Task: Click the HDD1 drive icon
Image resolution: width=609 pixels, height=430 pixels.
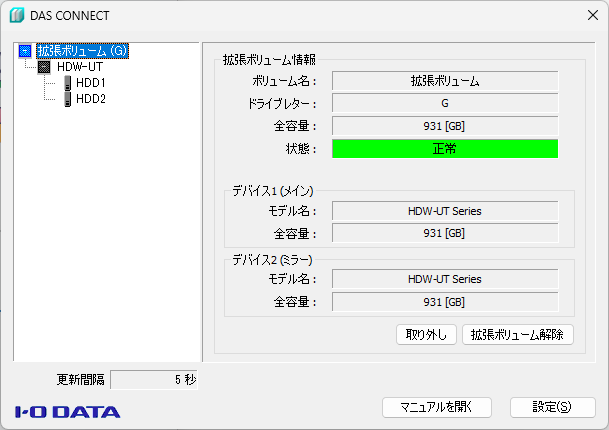Action: point(68,83)
